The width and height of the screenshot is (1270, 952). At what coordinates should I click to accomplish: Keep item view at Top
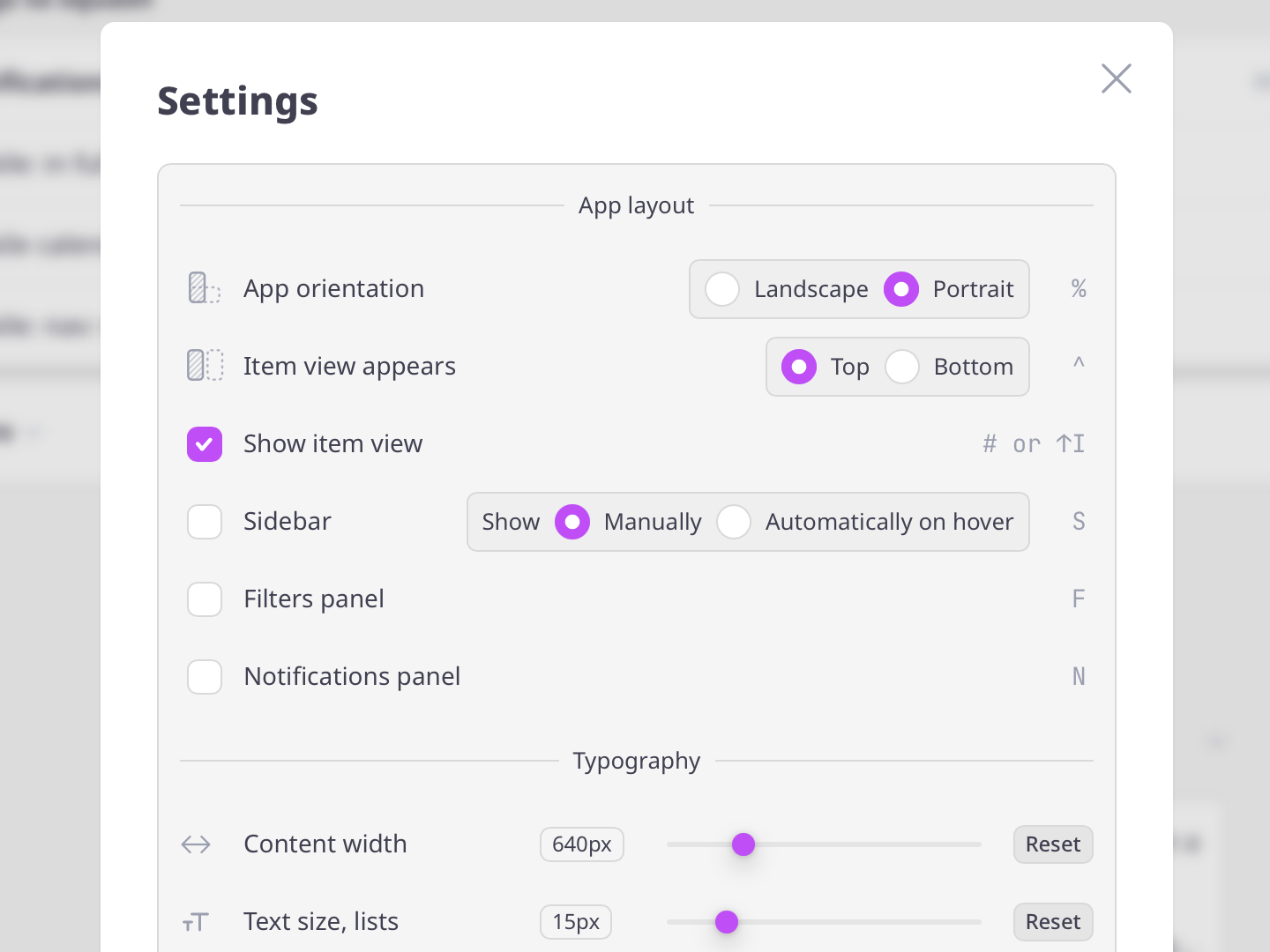pyautogui.click(x=798, y=367)
